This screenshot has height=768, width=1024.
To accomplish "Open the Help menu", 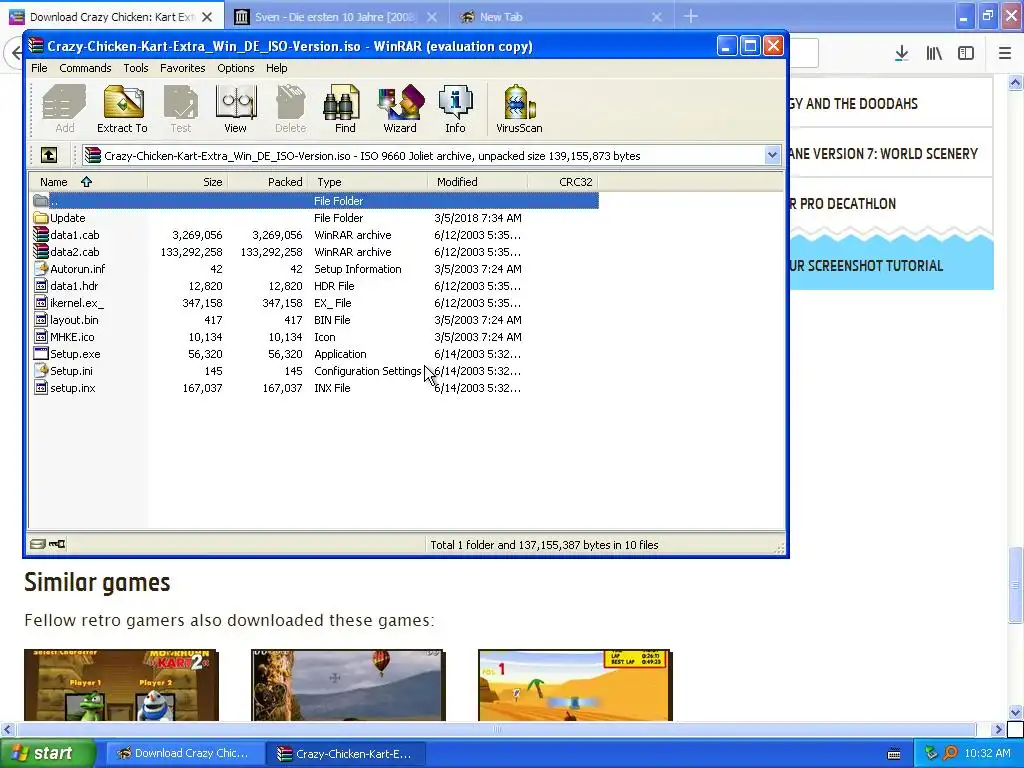I will coord(276,68).
